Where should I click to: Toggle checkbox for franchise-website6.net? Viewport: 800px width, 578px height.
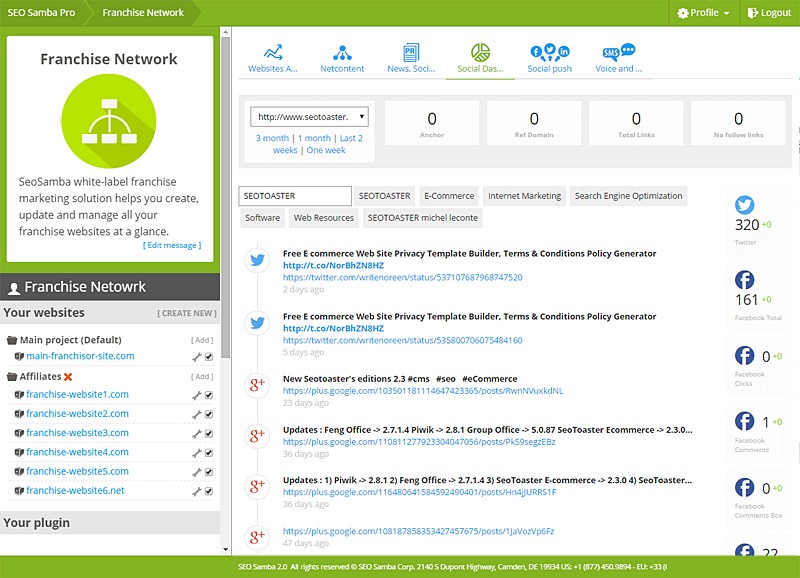click(209, 491)
